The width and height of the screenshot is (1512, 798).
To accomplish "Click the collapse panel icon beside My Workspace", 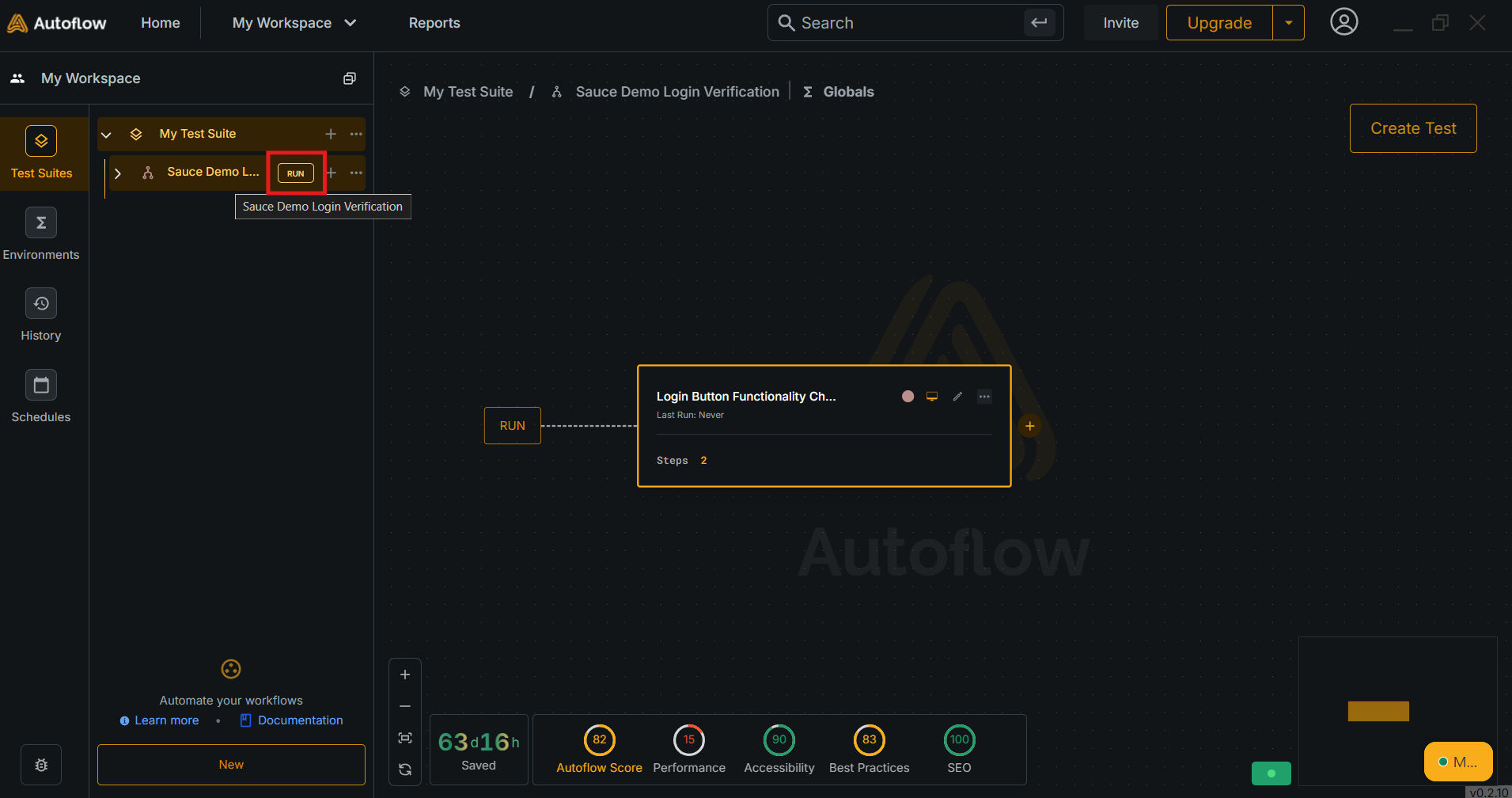I will tap(350, 78).
